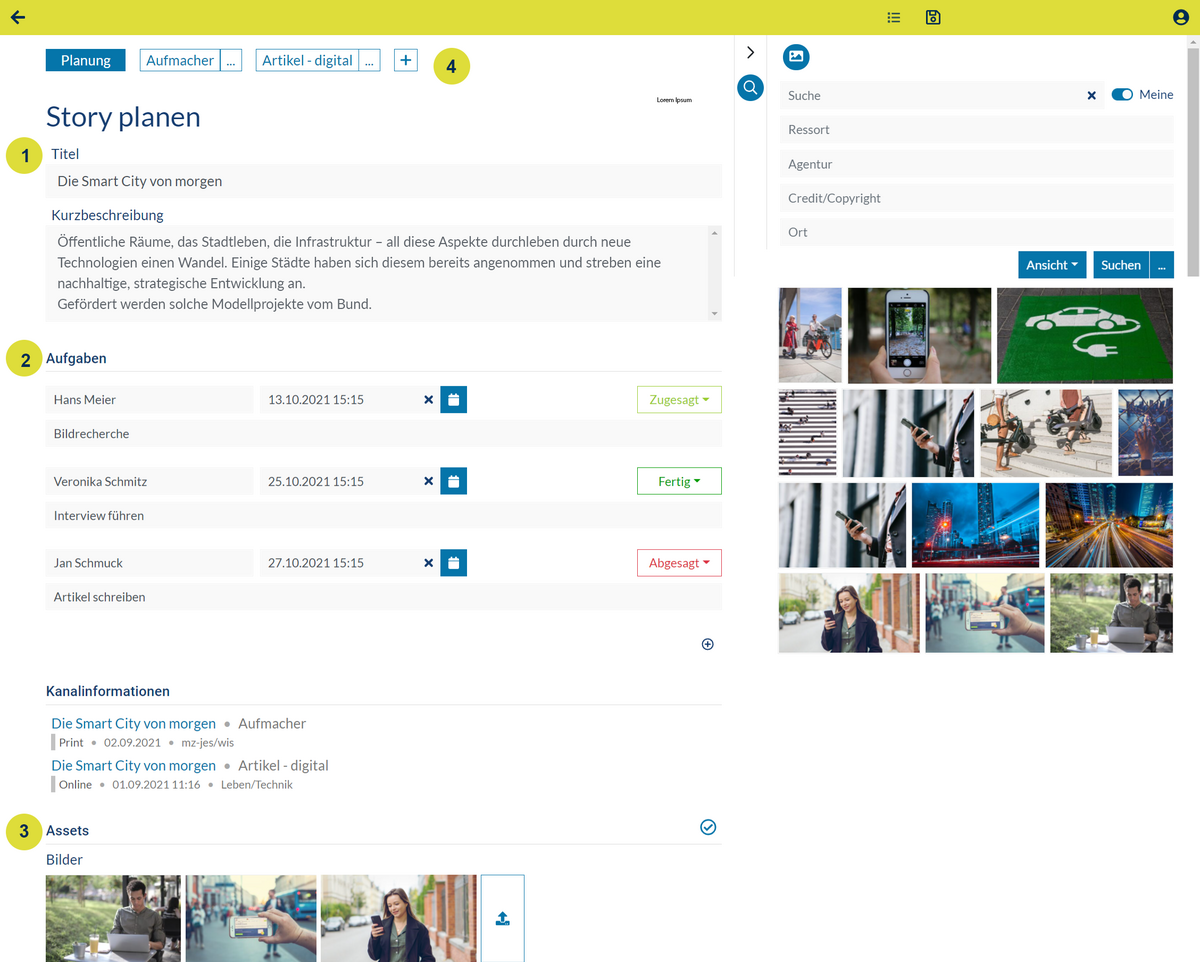Open the Zugesagt status dropdown
The width and height of the screenshot is (1200, 962).
pyautogui.click(x=679, y=399)
